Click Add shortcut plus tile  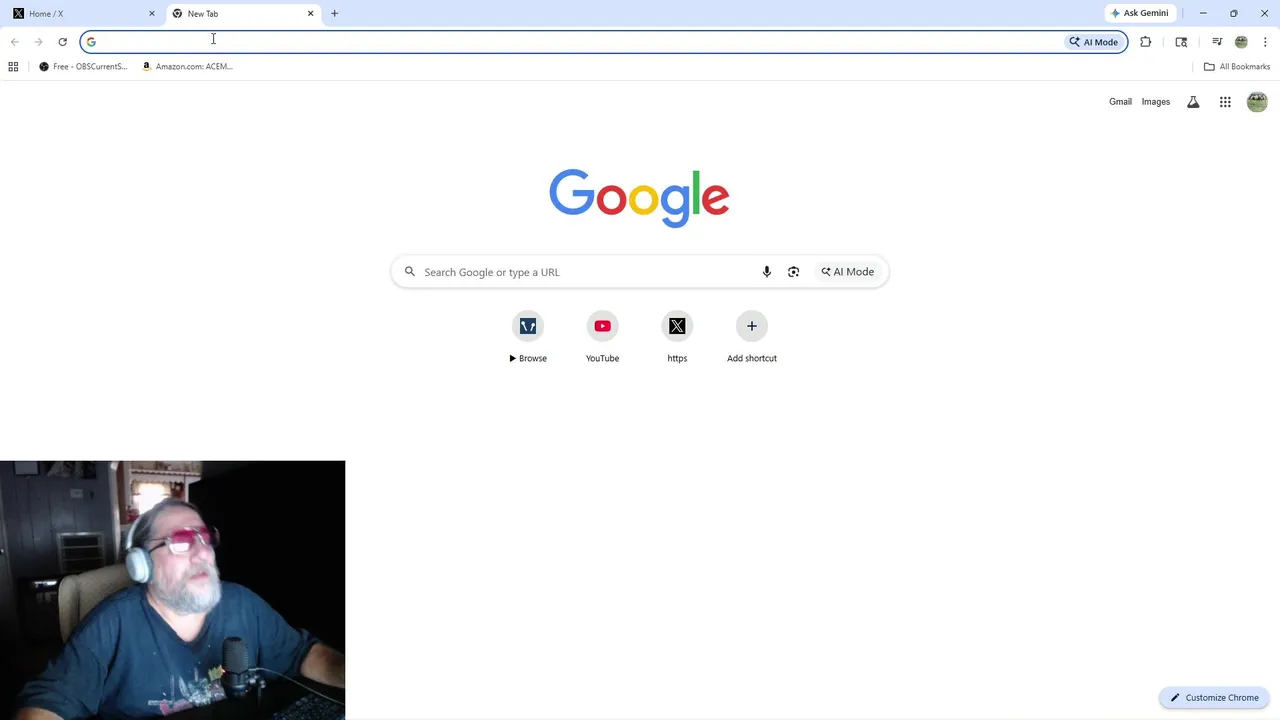point(752,337)
